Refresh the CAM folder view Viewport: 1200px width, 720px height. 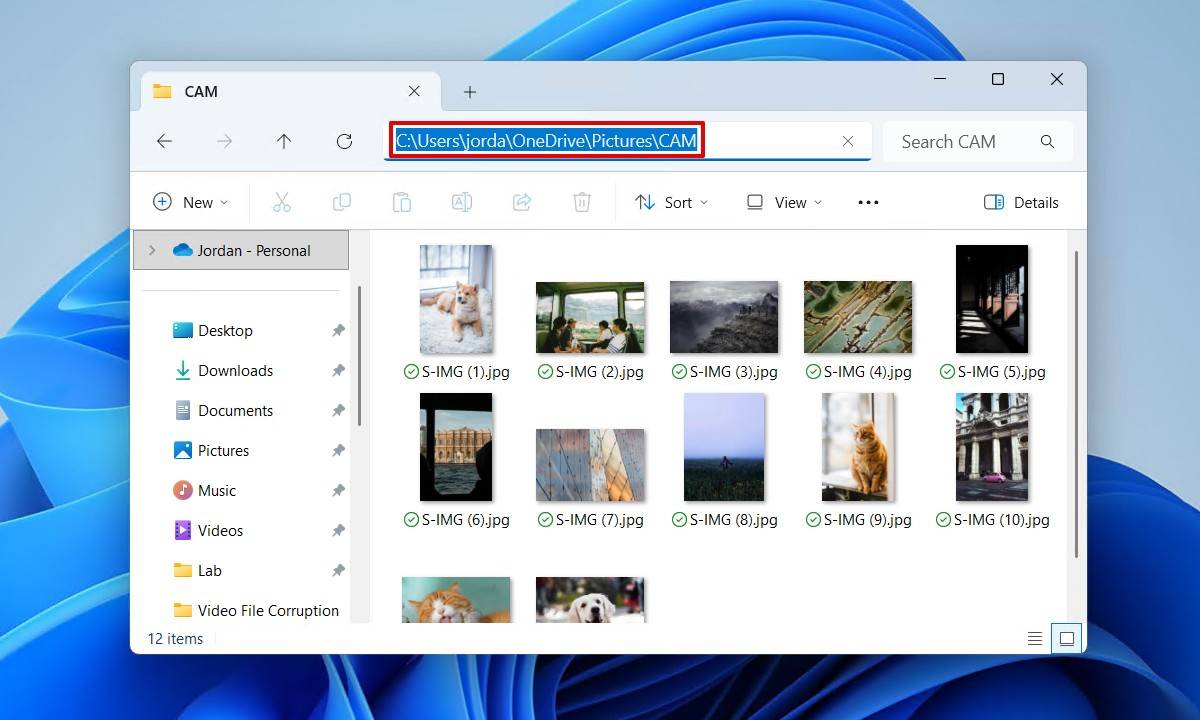[344, 141]
